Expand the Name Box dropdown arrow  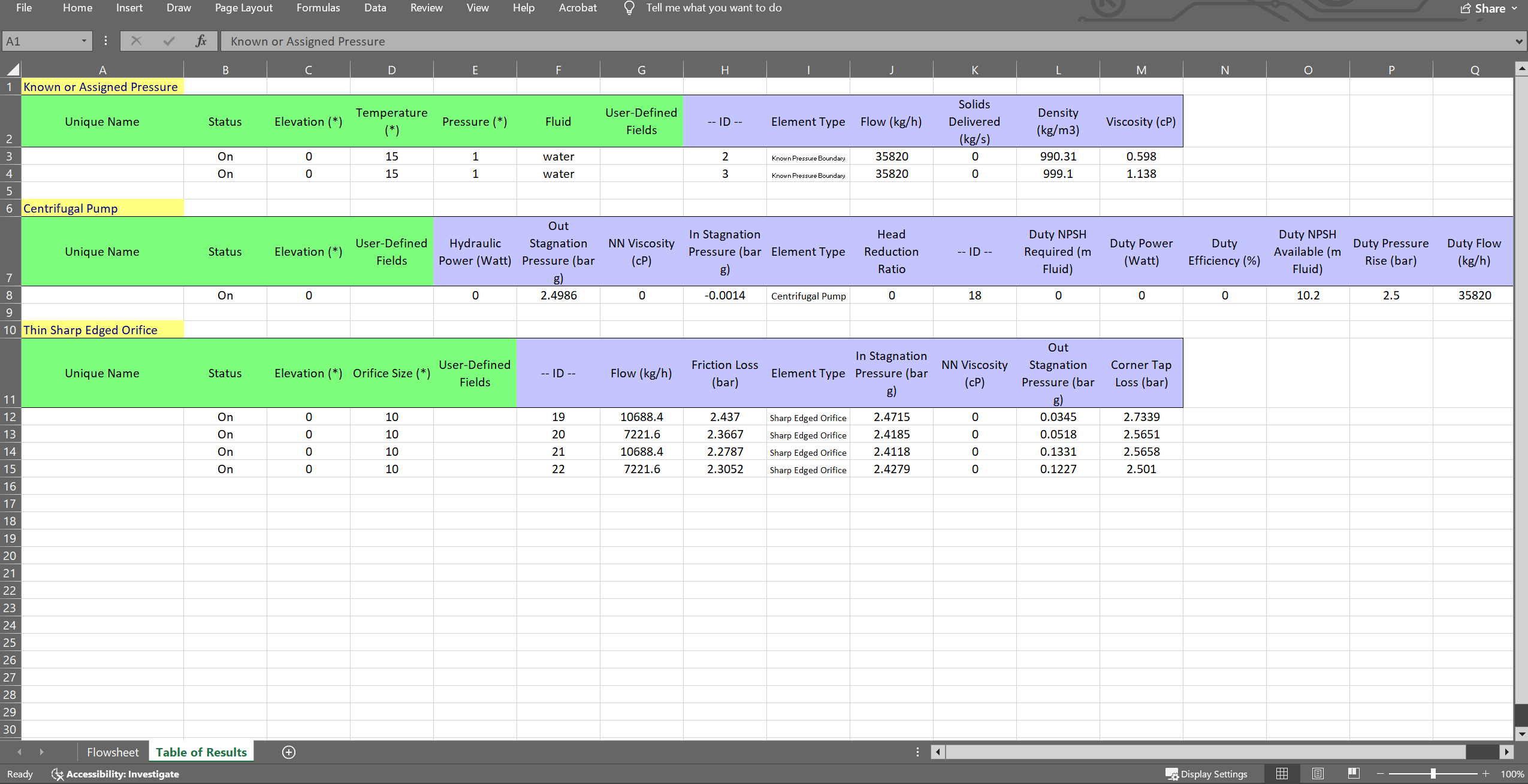84,41
